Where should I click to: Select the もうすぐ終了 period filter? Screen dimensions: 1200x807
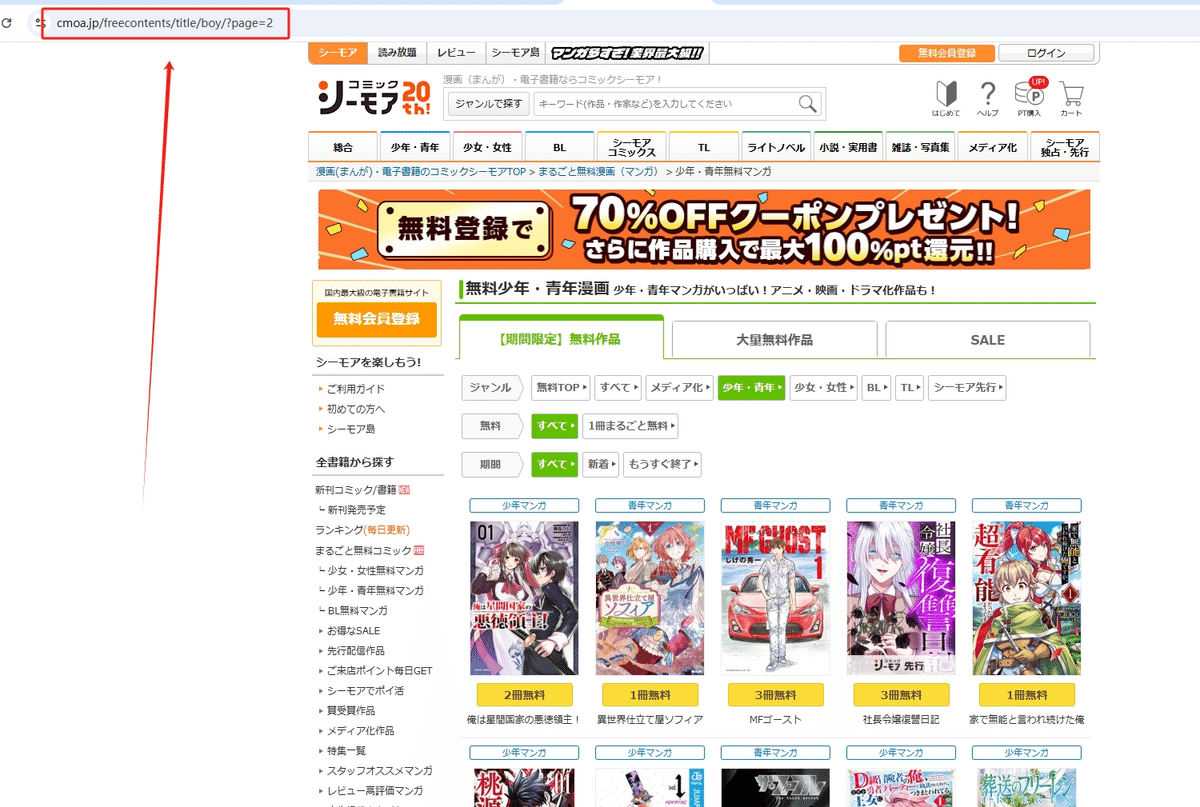pos(661,464)
